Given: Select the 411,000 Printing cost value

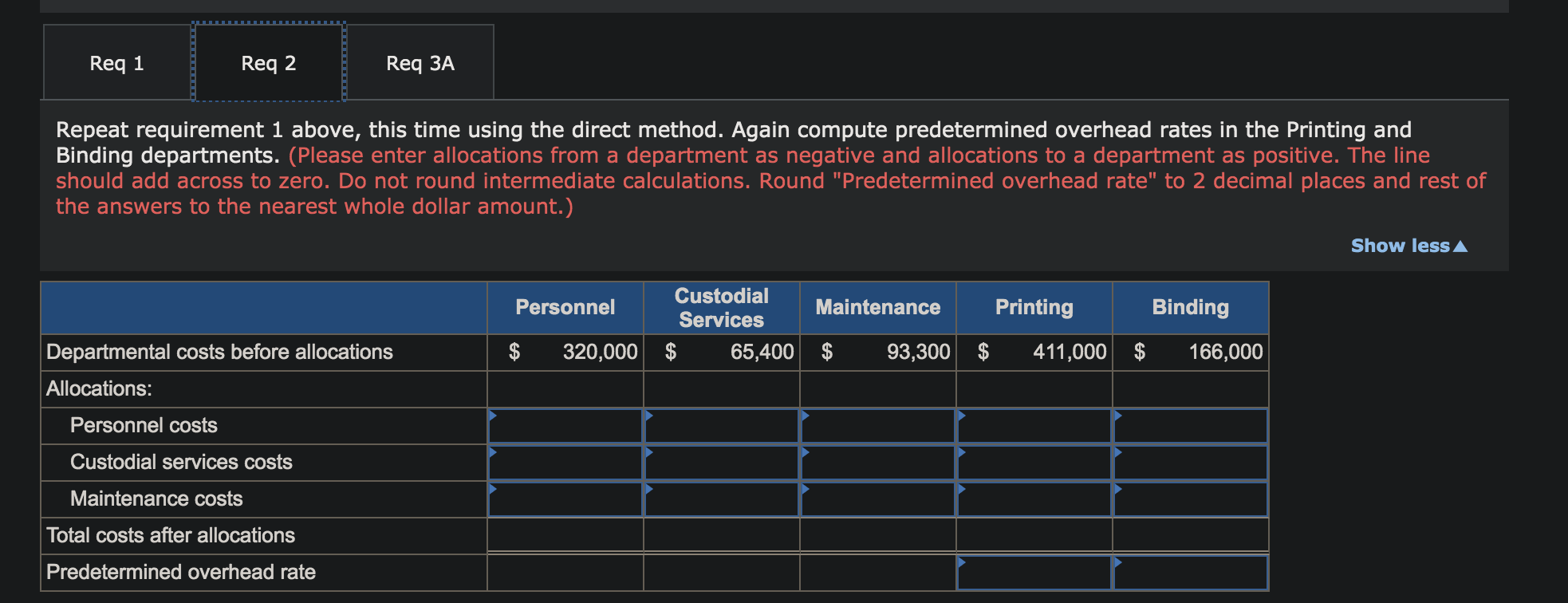Looking at the screenshot, I should pos(1070,352).
